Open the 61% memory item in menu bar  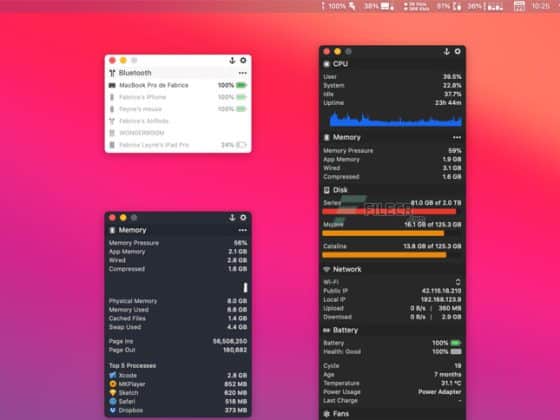[x=449, y=6]
